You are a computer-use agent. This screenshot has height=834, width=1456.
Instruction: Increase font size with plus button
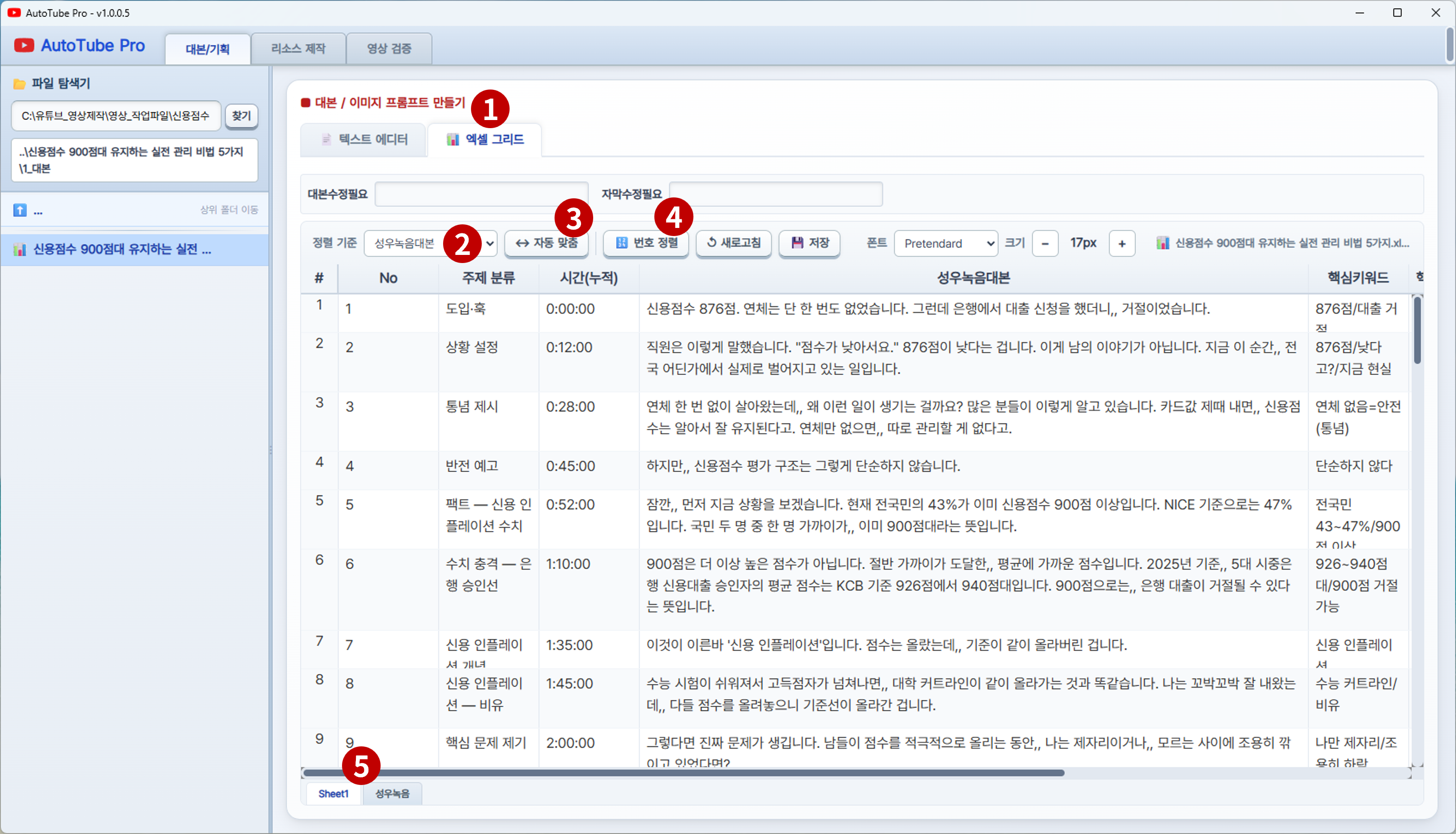pyautogui.click(x=1122, y=243)
